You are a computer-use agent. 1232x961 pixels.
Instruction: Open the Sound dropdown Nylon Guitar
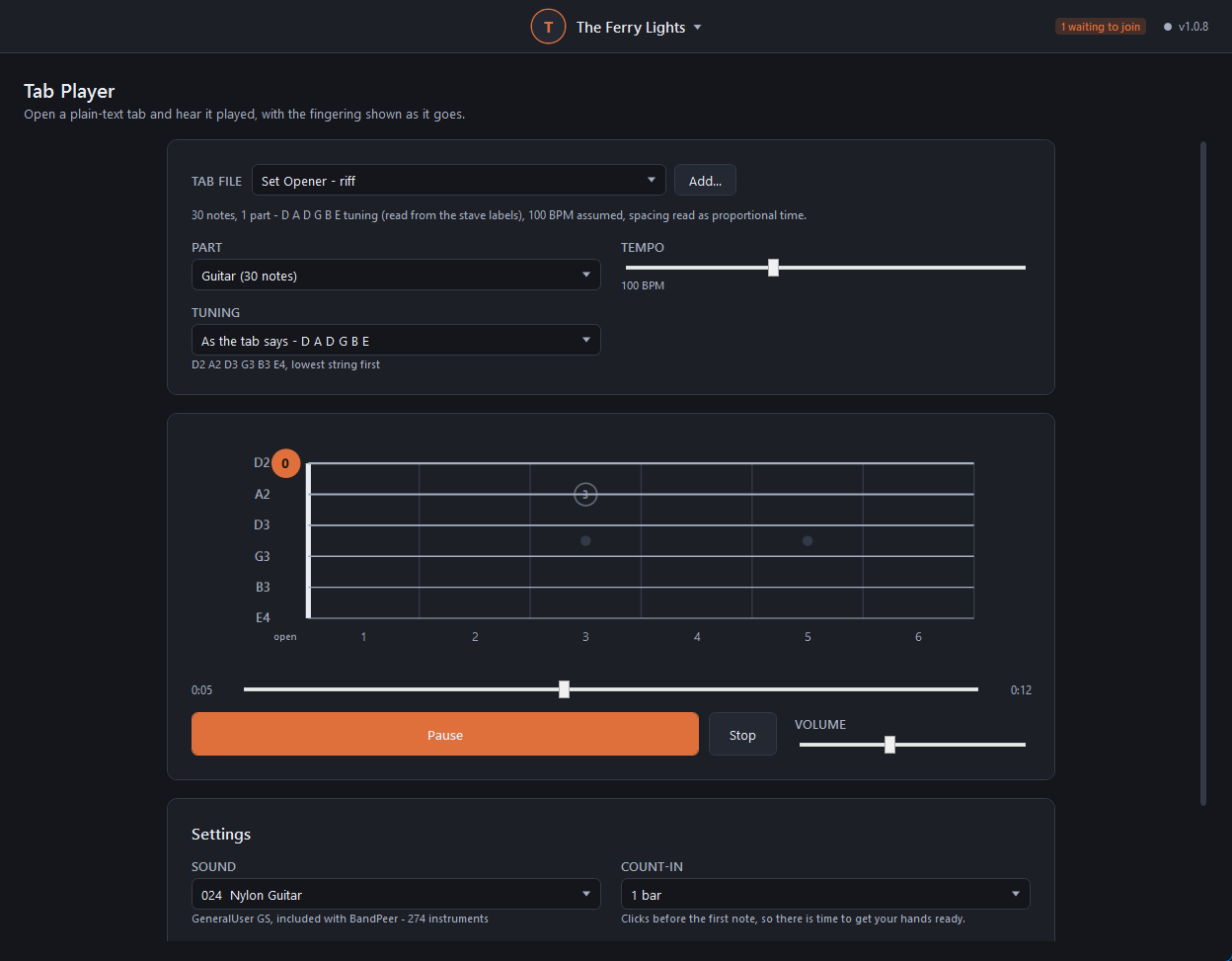point(396,895)
